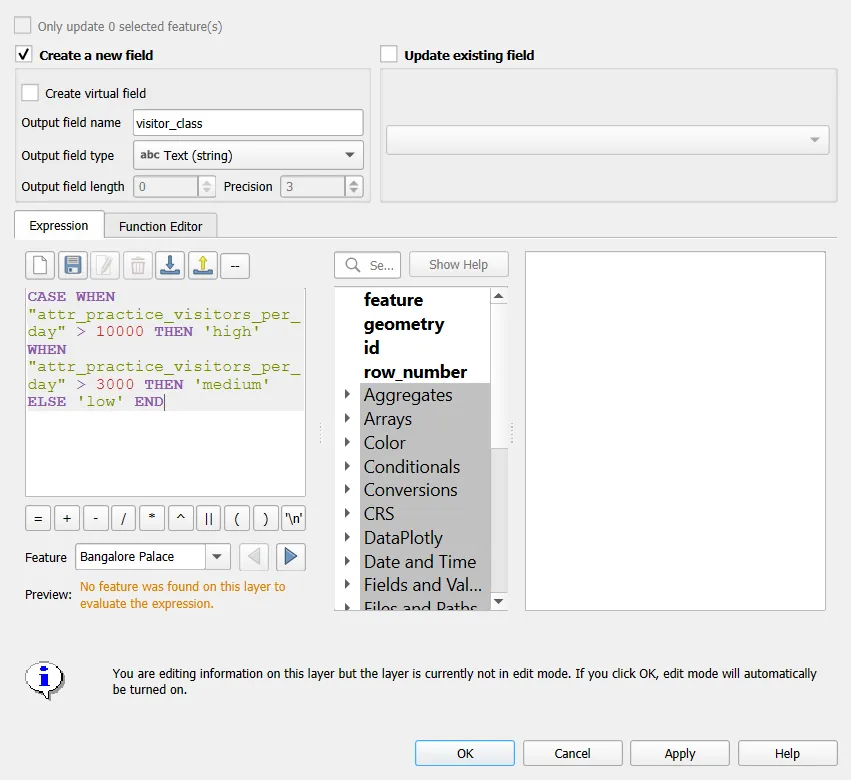Insert the plus operator

point(67,519)
